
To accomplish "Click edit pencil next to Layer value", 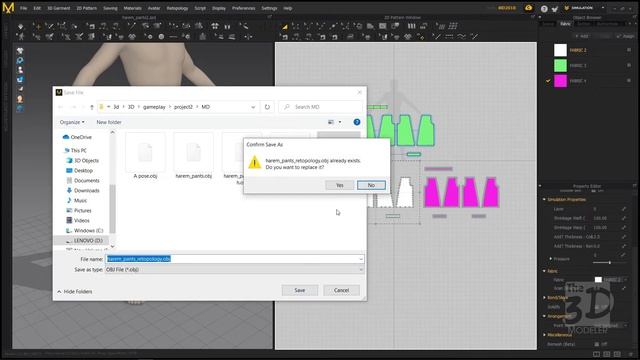I will [624, 209].
